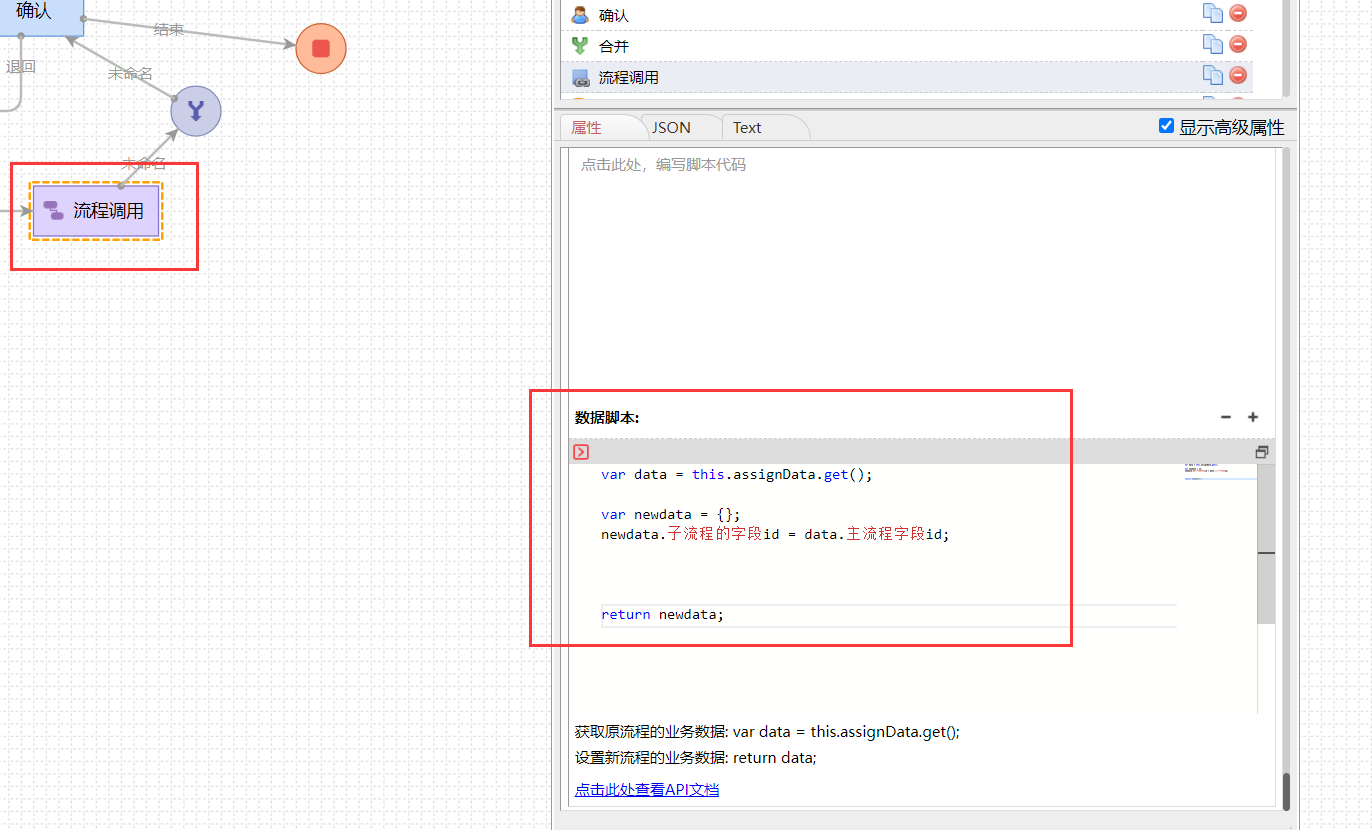
Task: Enlarge the 数据脚本 editor with the plus button
Action: click(x=1253, y=417)
